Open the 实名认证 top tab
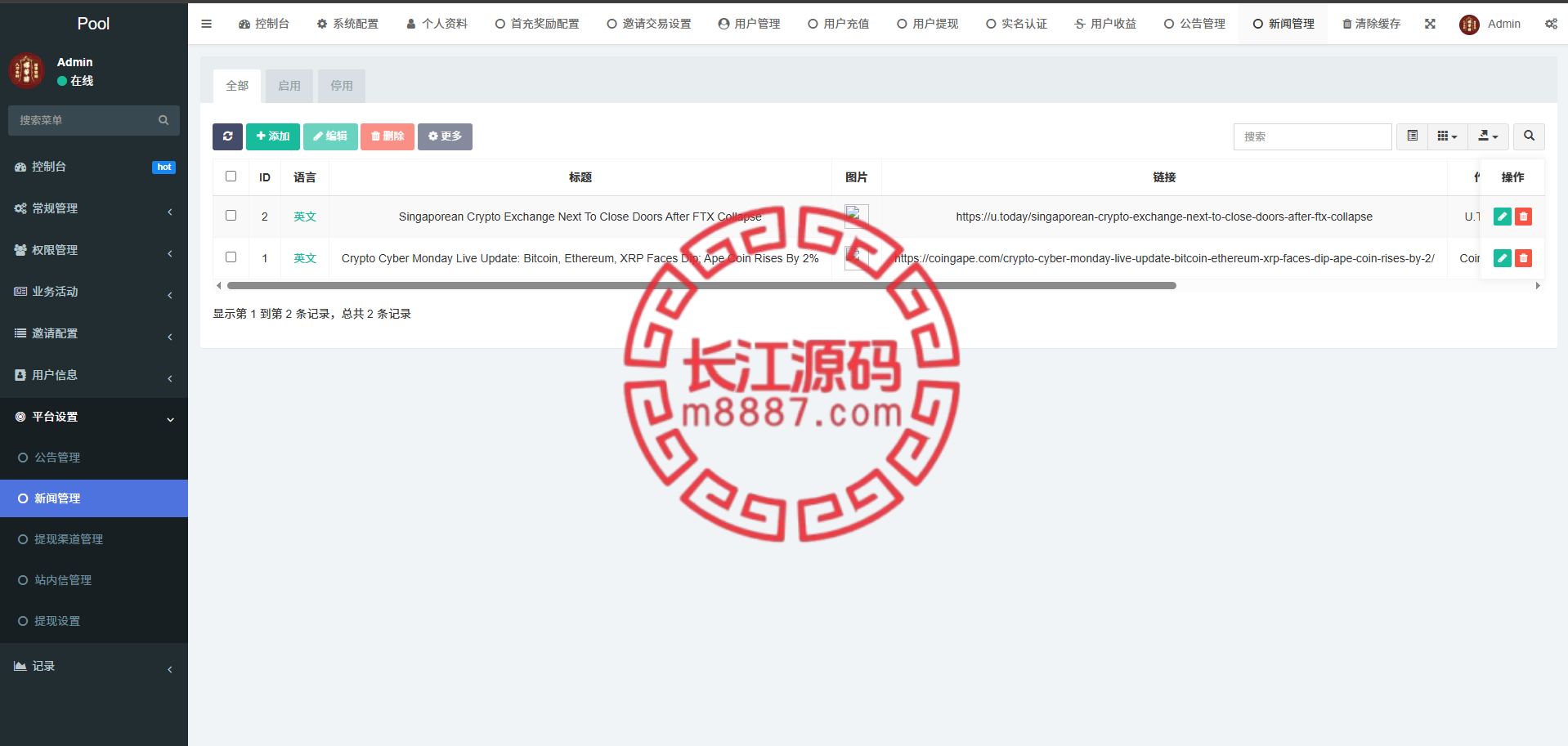Viewport: 1568px width, 746px height. pos(1016,24)
